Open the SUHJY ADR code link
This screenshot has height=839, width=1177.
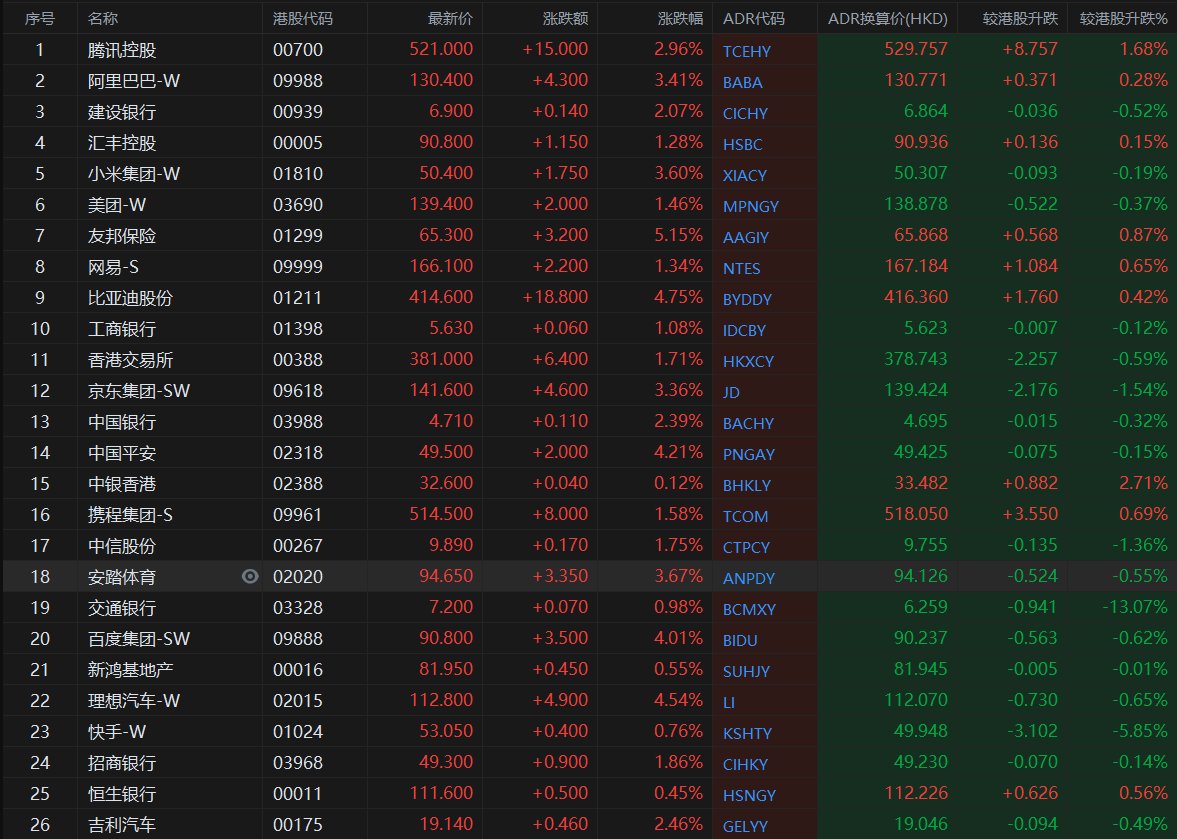click(x=746, y=672)
